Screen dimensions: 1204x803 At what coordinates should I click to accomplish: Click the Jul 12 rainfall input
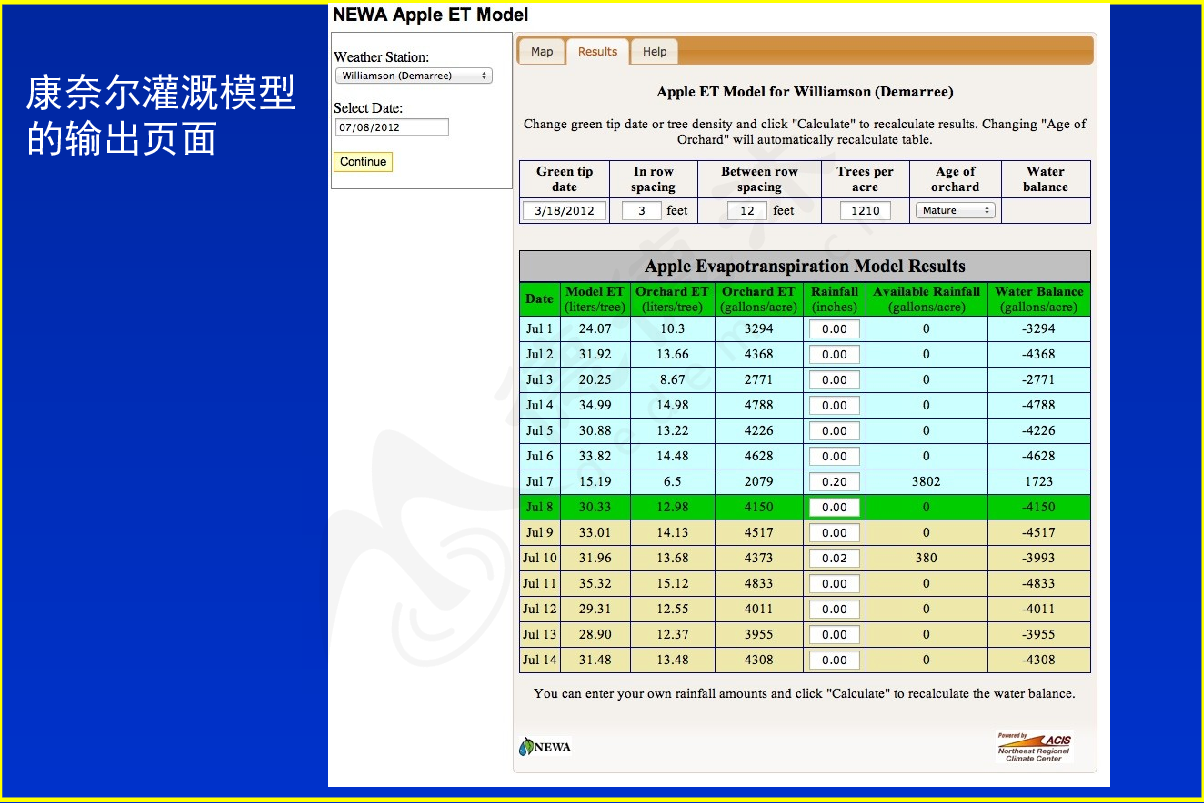(x=834, y=609)
